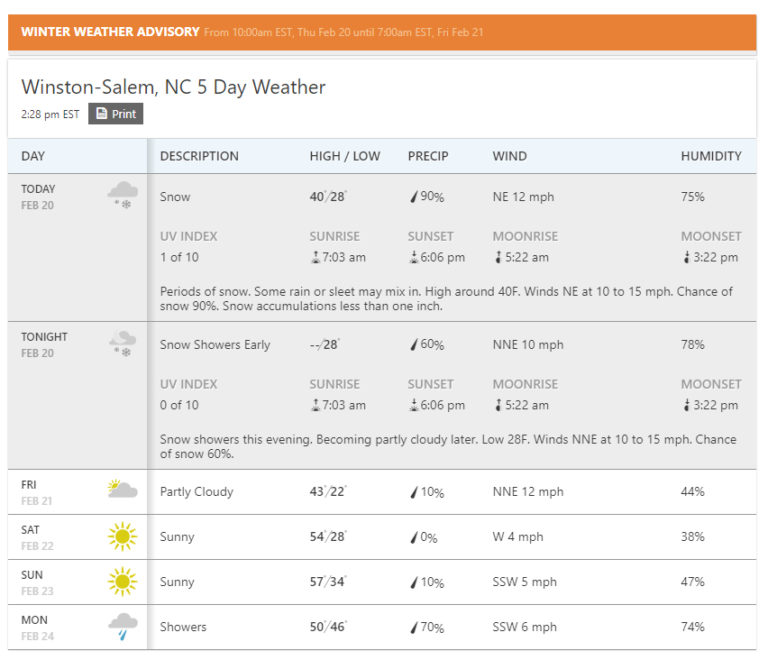Click the partly cloudy icon for Friday
The image size is (768, 660).
pos(122,490)
